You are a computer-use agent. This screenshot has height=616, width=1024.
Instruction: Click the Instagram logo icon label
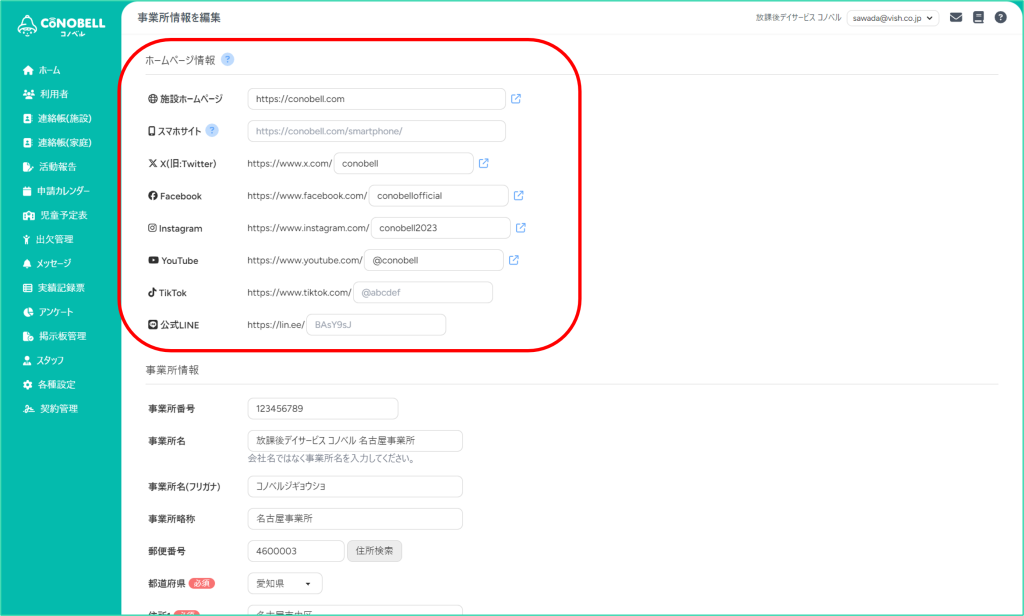coord(152,228)
